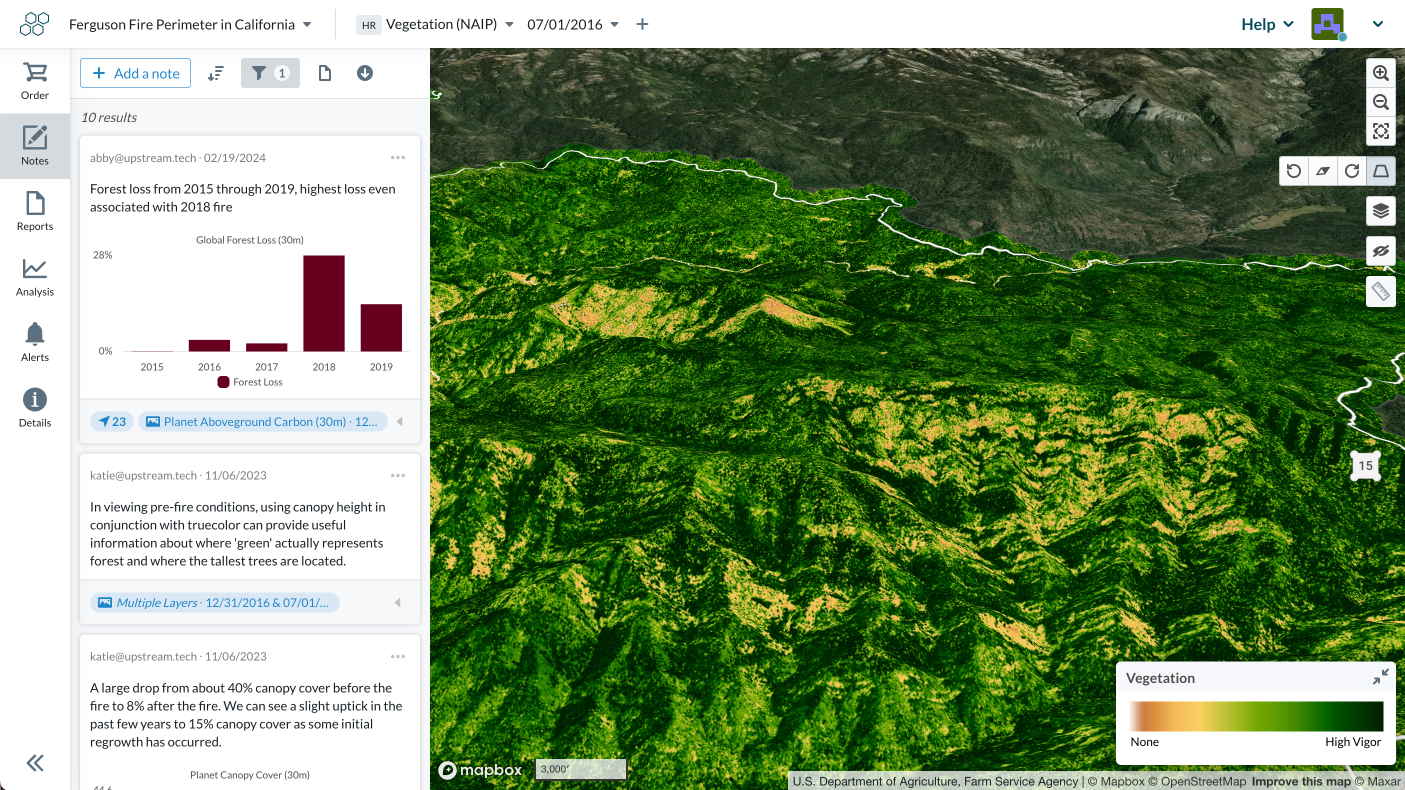
Task: Toggle the active notes filter
Action: (x=270, y=73)
